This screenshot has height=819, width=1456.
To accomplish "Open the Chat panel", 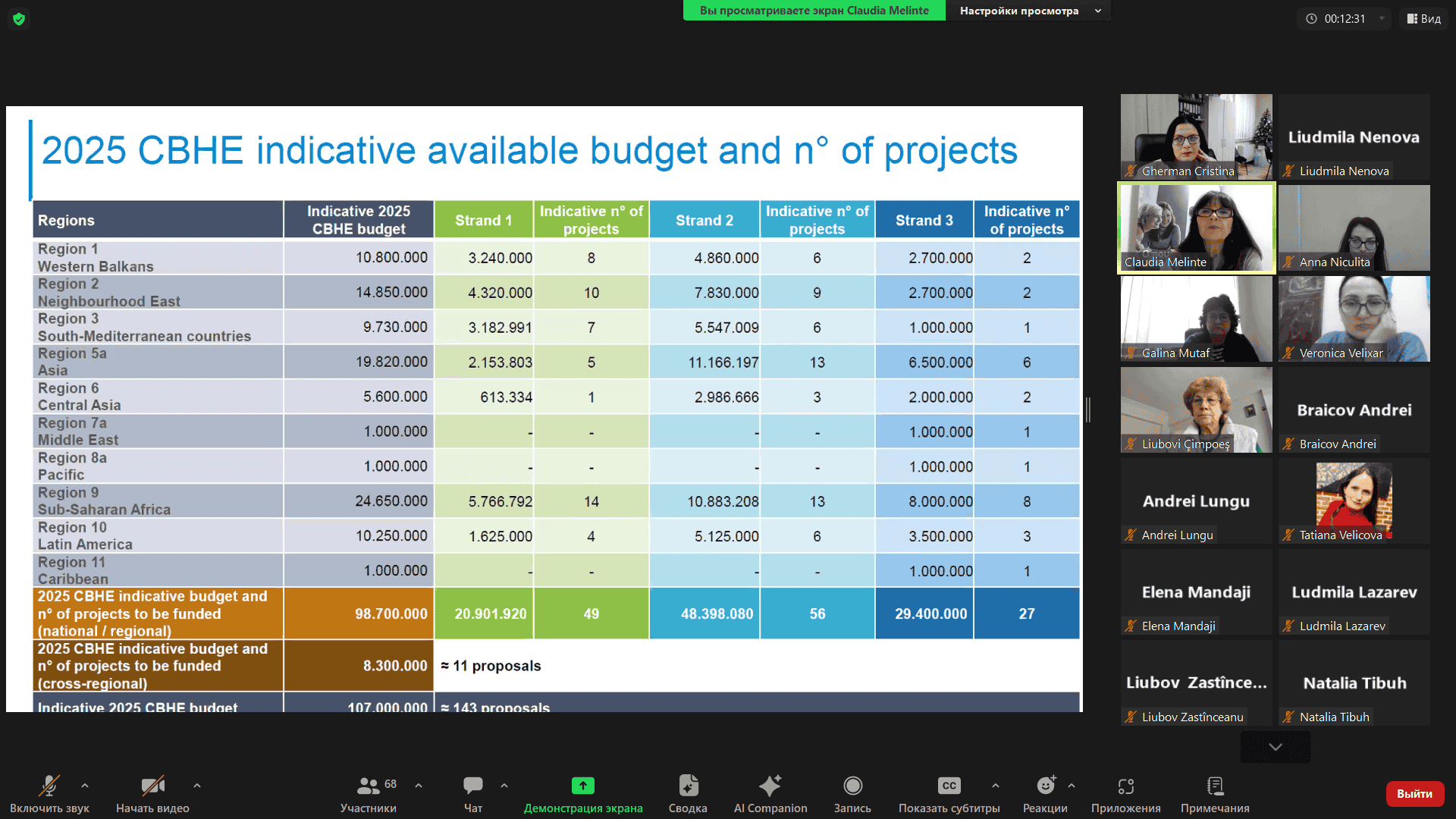I will click(x=473, y=786).
